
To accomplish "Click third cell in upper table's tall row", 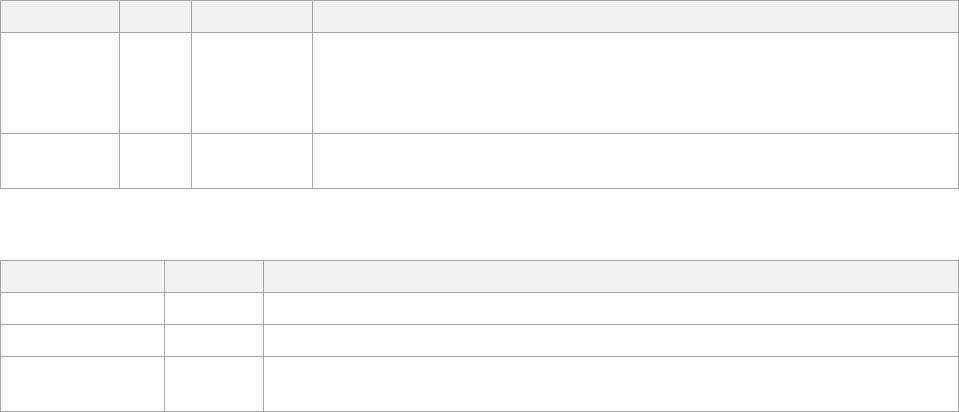I will 252,83.
